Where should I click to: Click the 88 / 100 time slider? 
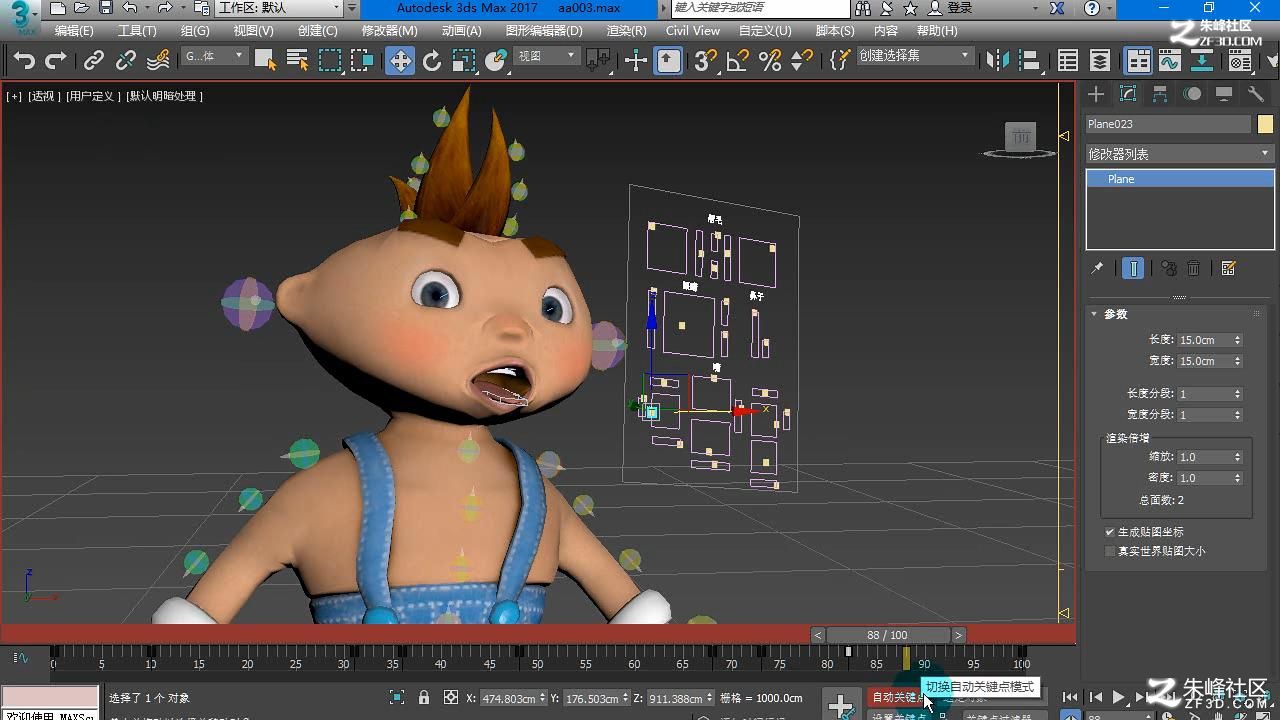click(x=887, y=635)
